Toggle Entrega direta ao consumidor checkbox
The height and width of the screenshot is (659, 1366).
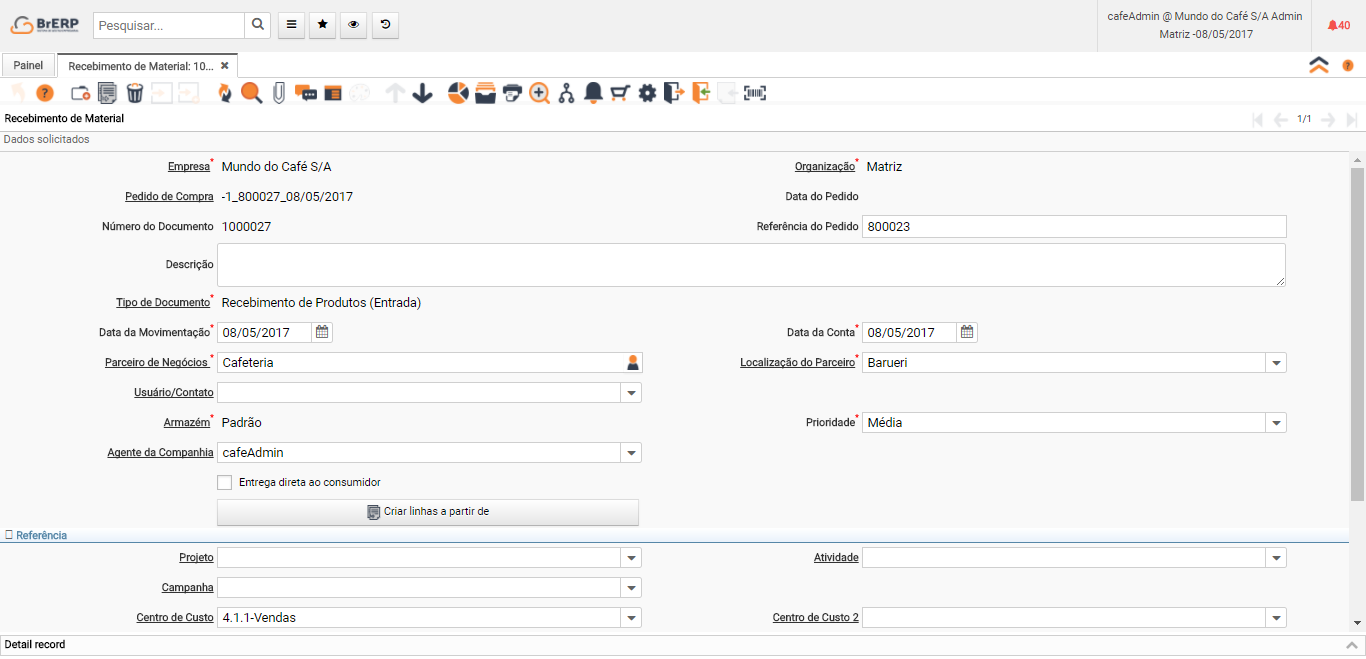coord(225,482)
